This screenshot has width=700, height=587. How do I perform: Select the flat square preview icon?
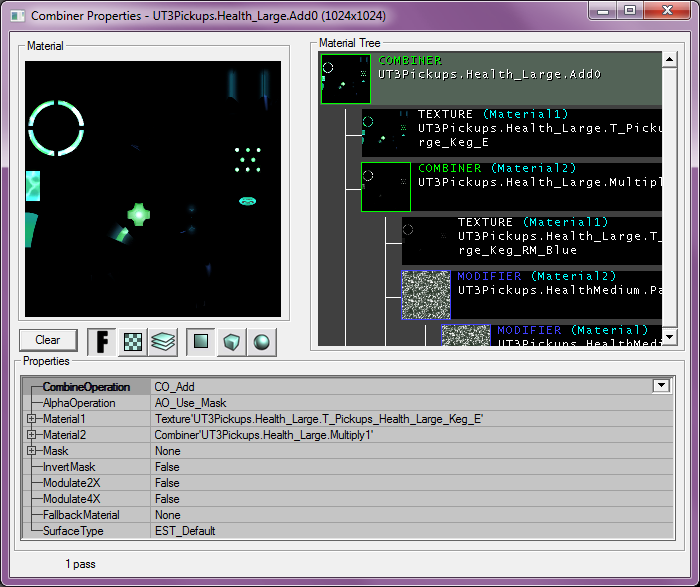pyautogui.click(x=202, y=342)
